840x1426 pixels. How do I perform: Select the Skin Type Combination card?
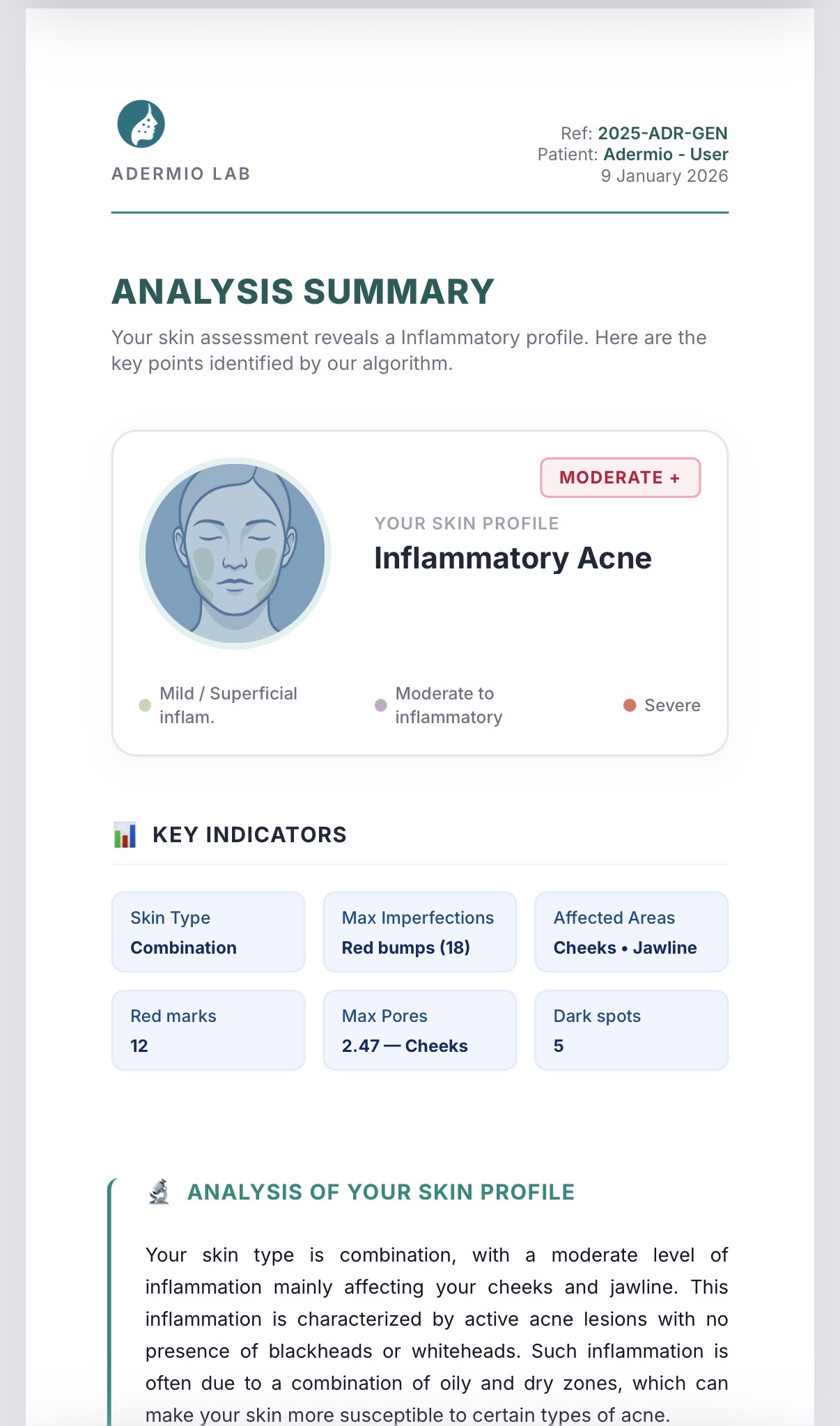pos(208,932)
